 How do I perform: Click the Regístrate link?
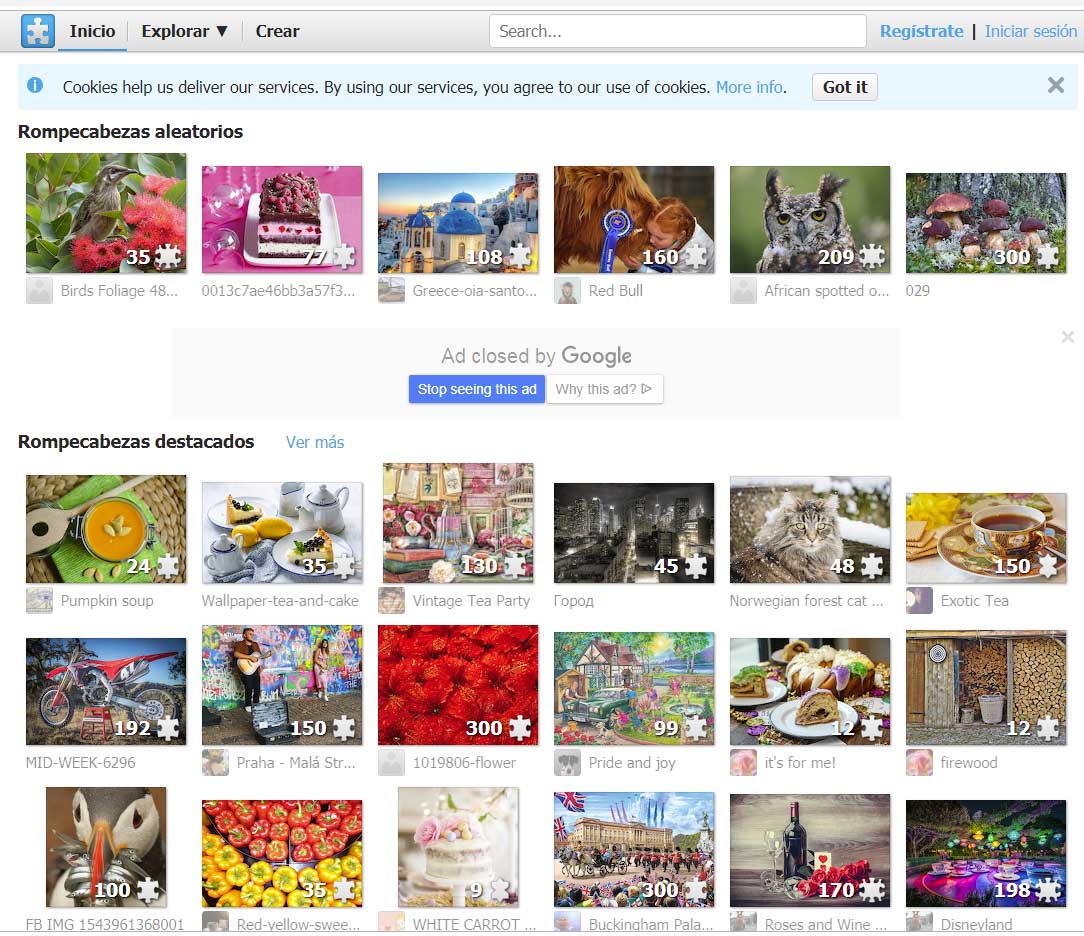point(921,31)
